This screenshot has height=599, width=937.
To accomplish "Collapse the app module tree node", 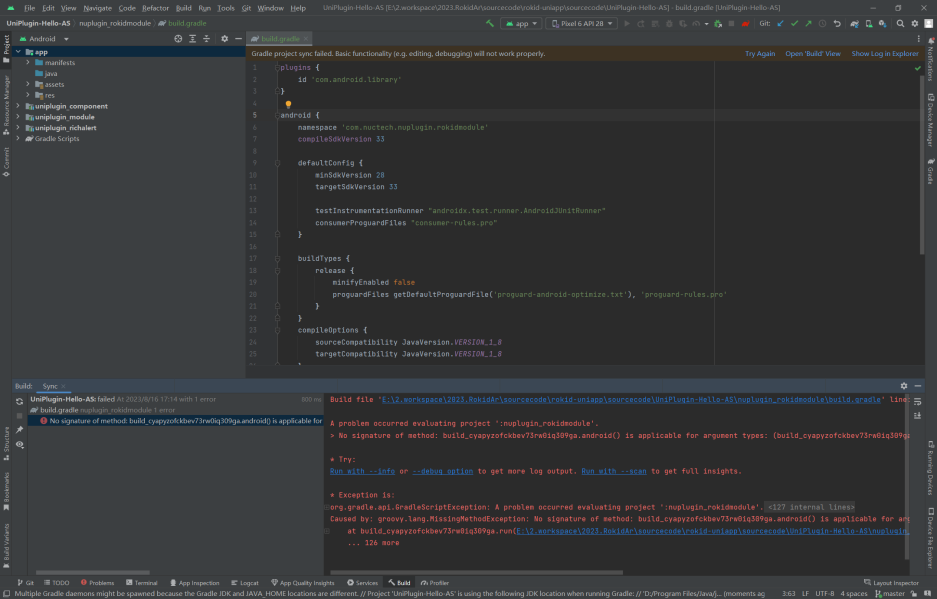I will click(18, 52).
